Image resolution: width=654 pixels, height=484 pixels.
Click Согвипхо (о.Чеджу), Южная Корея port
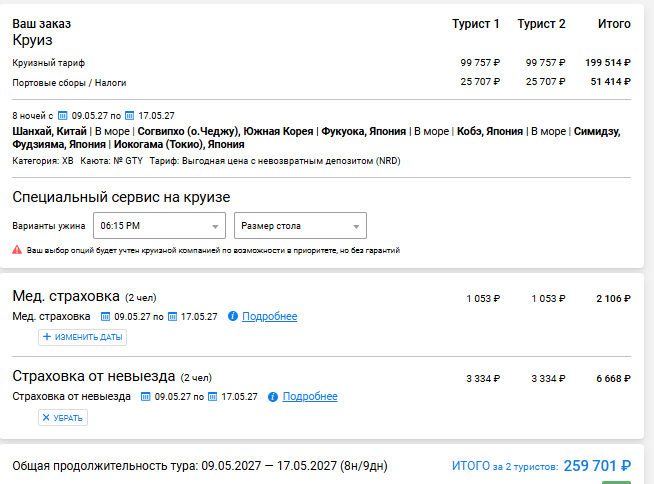coord(225,131)
